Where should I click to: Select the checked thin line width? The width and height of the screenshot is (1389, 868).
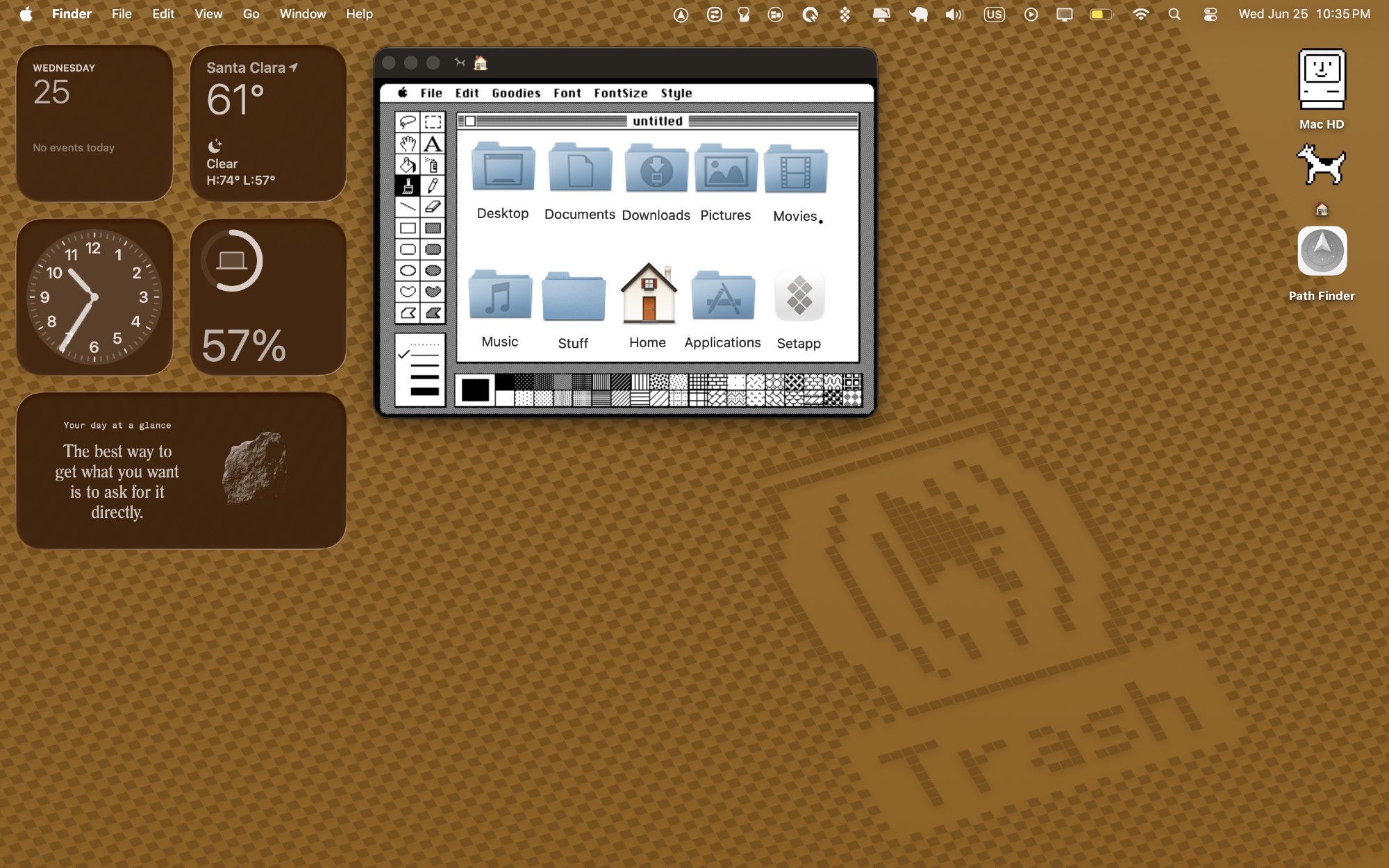[424, 355]
